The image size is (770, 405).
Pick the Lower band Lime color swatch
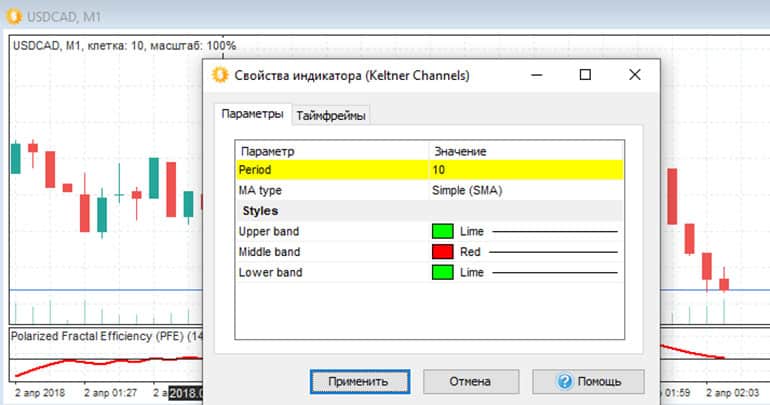[x=442, y=272]
